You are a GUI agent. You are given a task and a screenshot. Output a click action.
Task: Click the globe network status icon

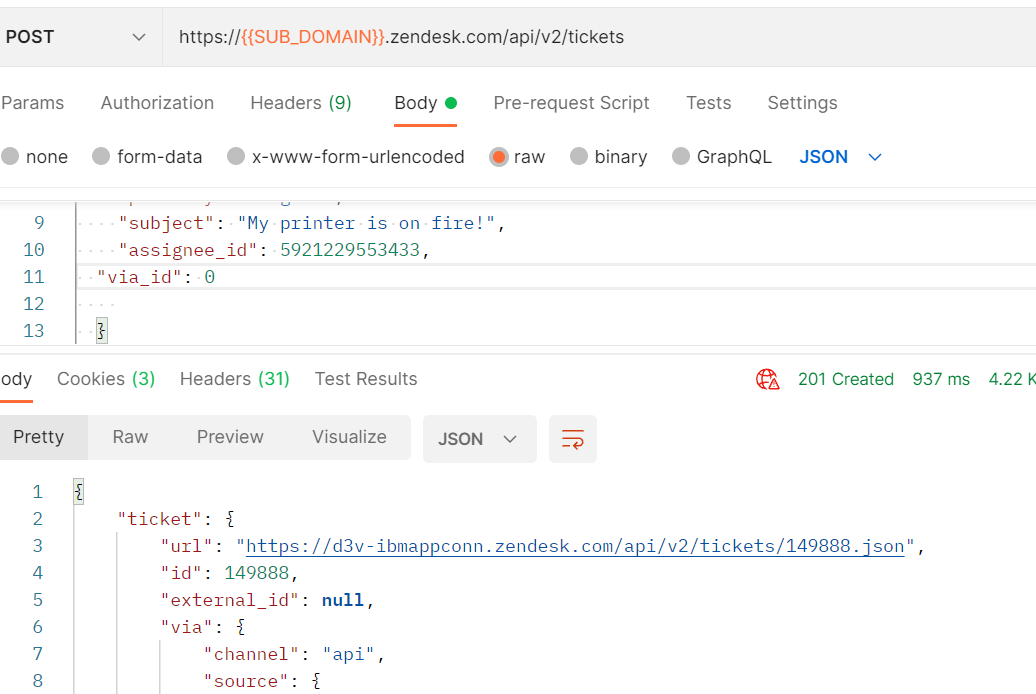[767, 379]
